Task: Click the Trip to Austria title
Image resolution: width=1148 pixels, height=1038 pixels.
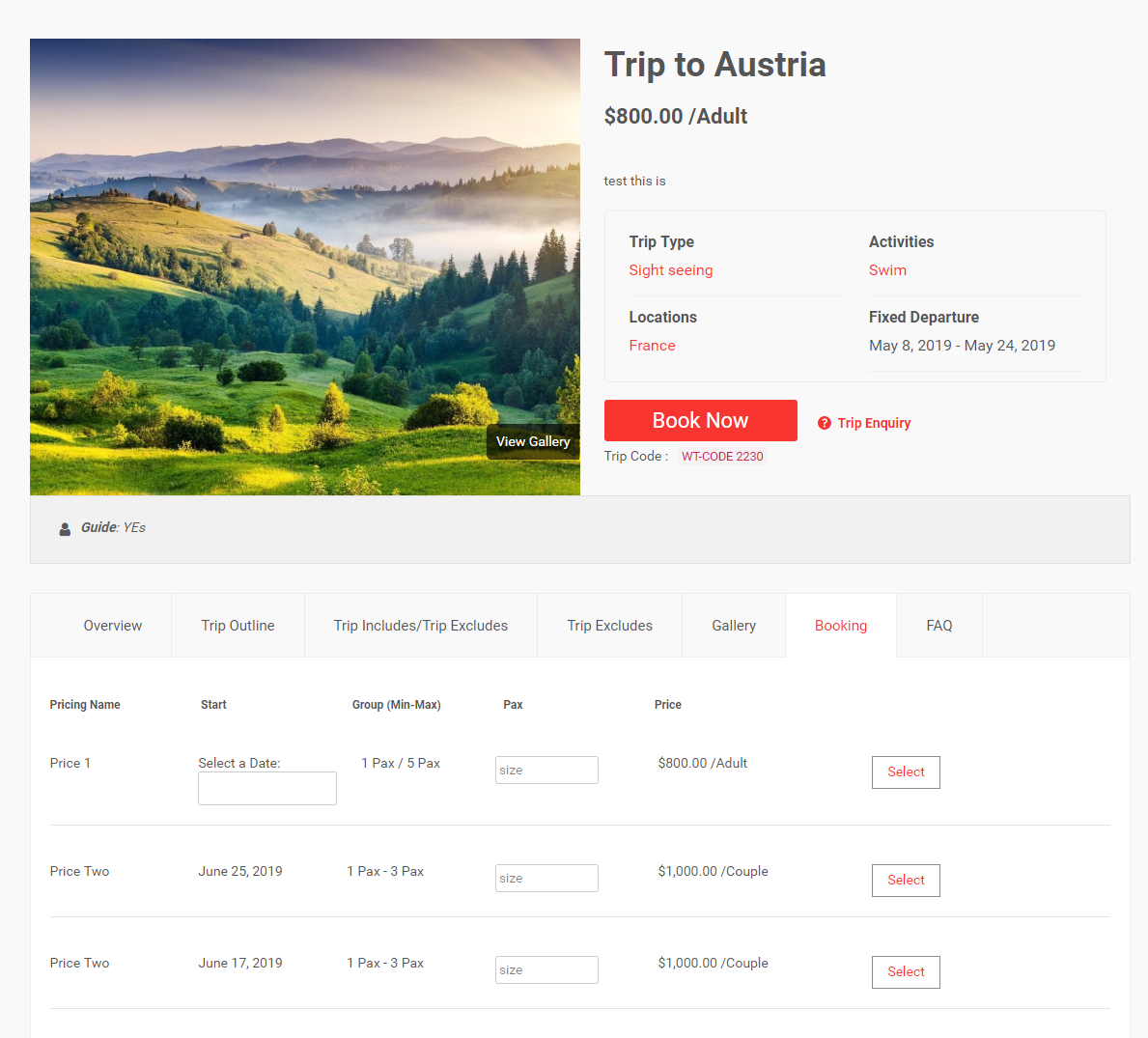Action: tap(714, 65)
